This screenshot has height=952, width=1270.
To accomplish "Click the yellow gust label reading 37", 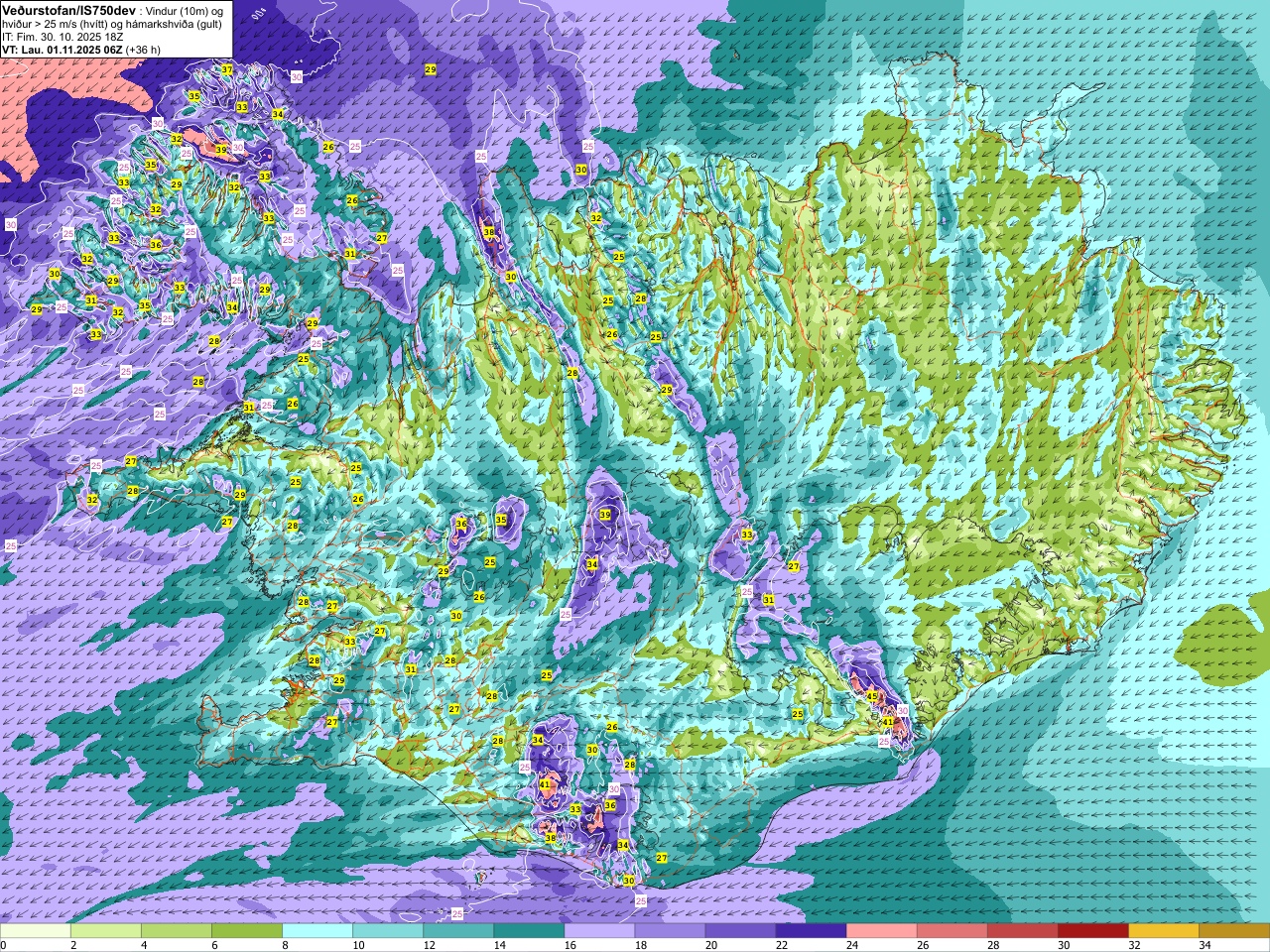I will coord(227,69).
